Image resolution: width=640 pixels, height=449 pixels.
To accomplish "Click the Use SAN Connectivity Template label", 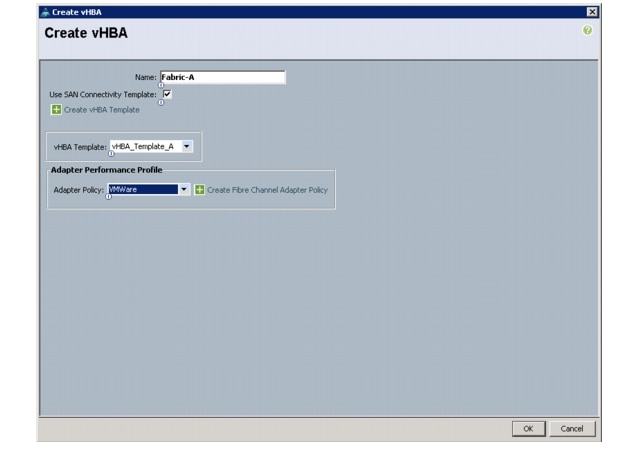I will click(x=103, y=95).
